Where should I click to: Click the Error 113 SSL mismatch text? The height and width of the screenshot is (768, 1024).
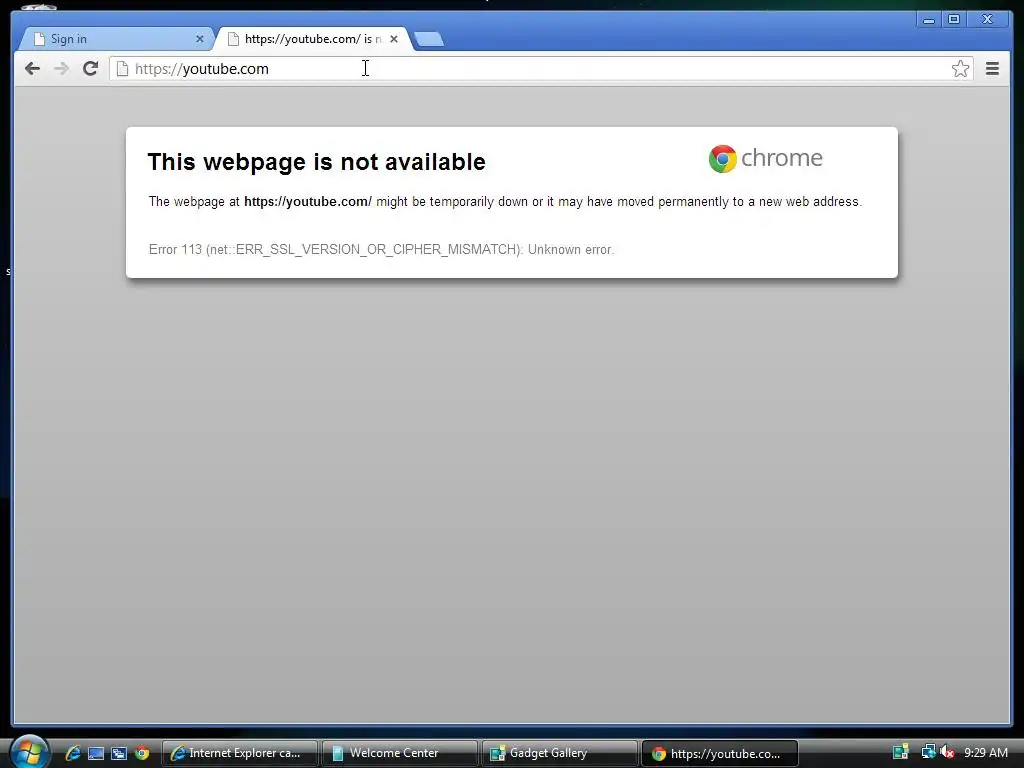click(x=381, y=249)
